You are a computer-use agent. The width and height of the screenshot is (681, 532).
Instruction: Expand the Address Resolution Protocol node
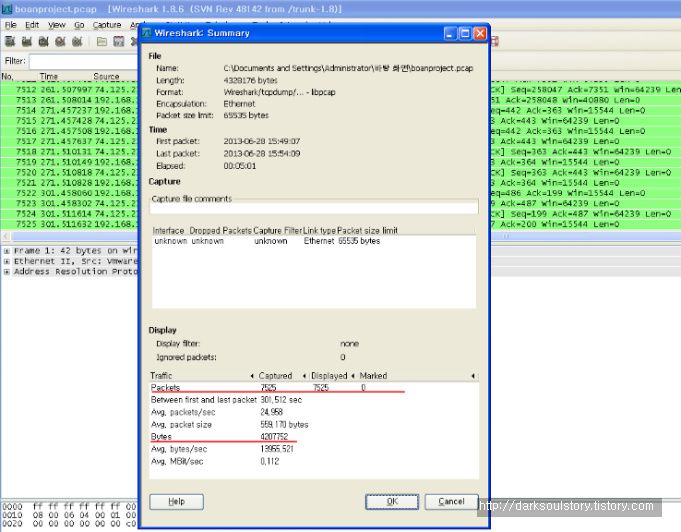click(x=7, y=272)
